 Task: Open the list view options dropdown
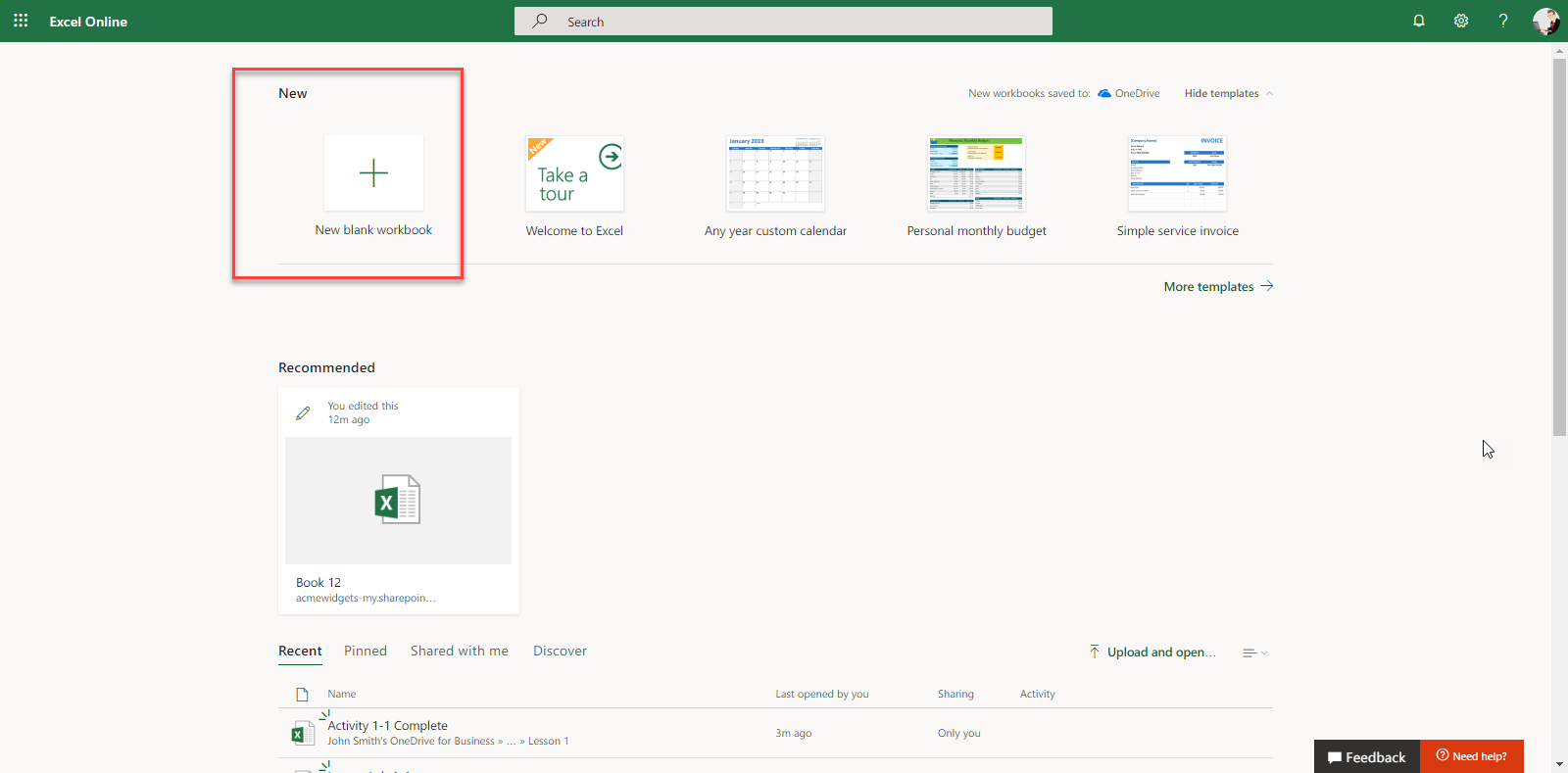(x=1254, y=652)
